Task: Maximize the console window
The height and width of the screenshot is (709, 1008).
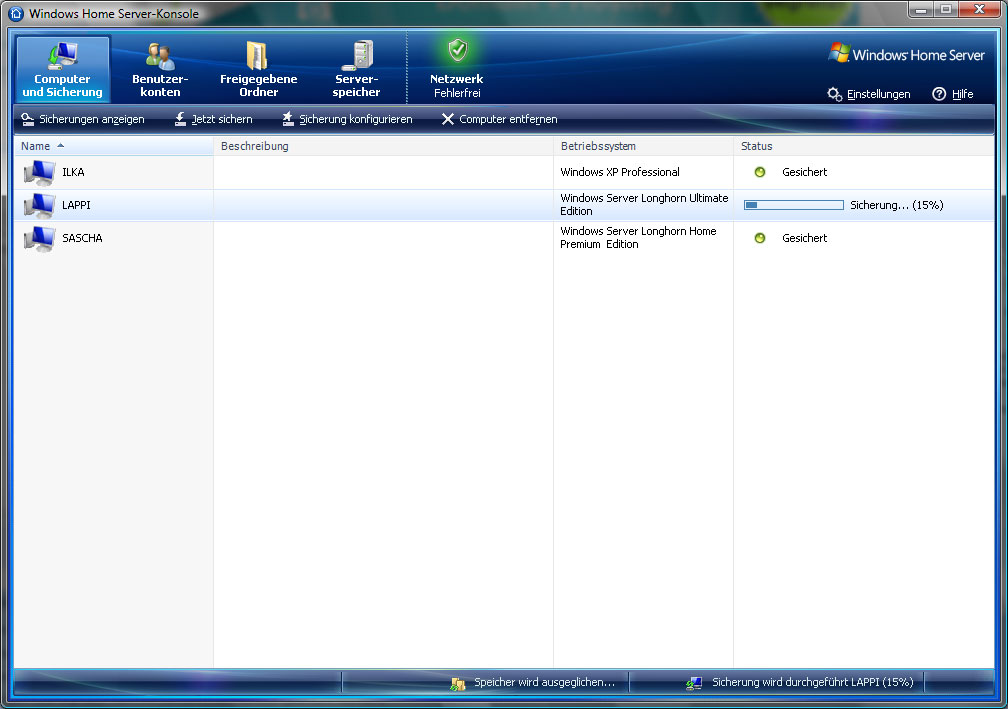Action: (x=946, y=9)
